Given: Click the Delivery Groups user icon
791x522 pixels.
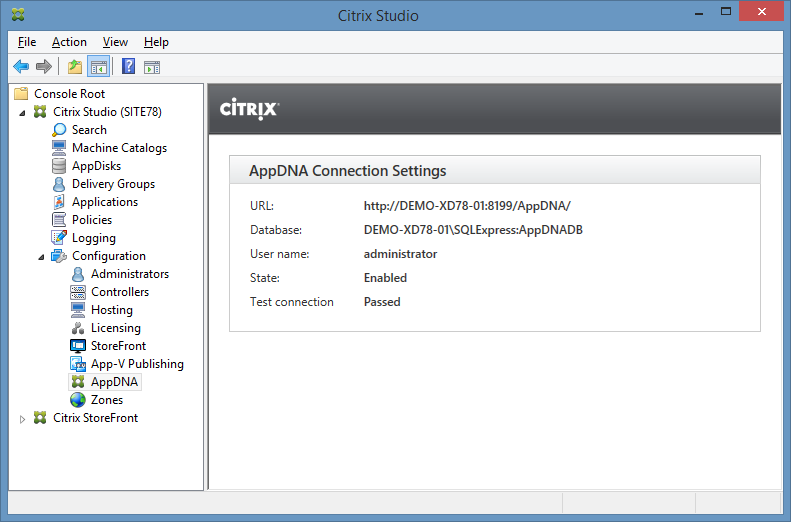Looking at the screenshot, I should 59,184.
